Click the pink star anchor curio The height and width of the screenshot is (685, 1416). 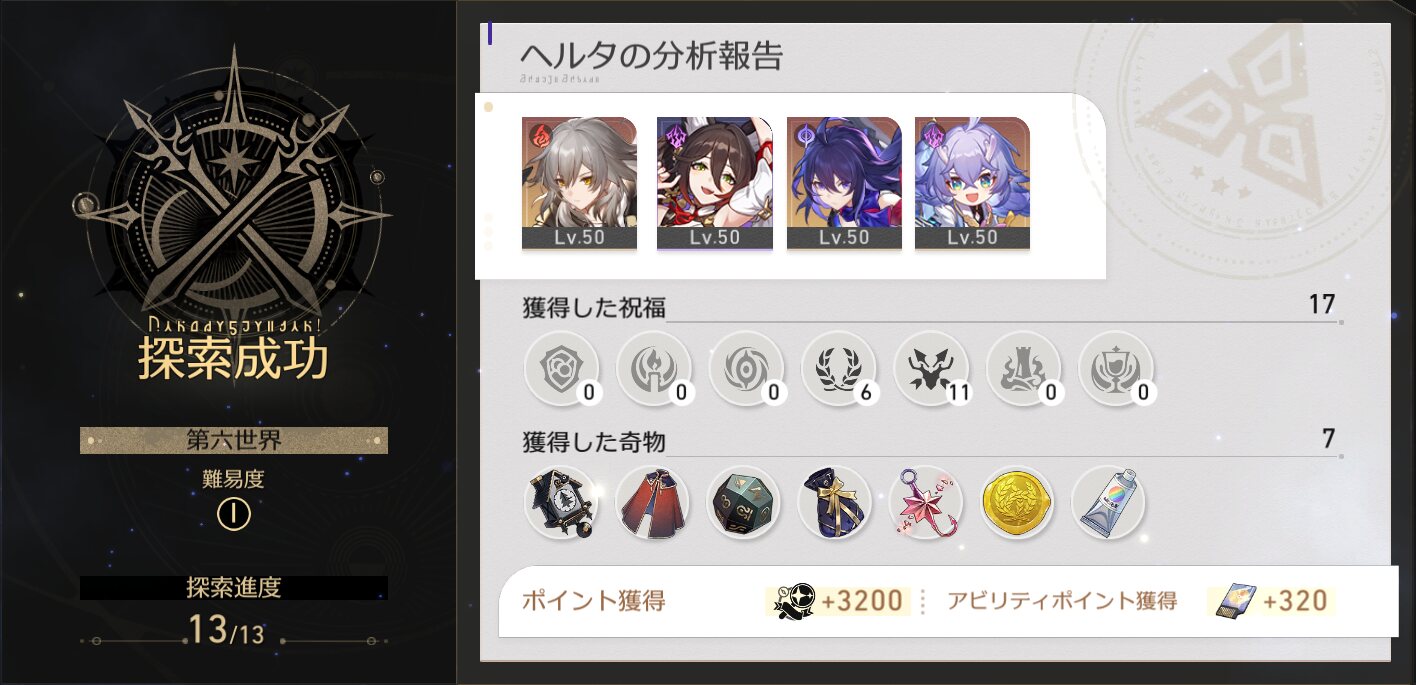[926, 502]
